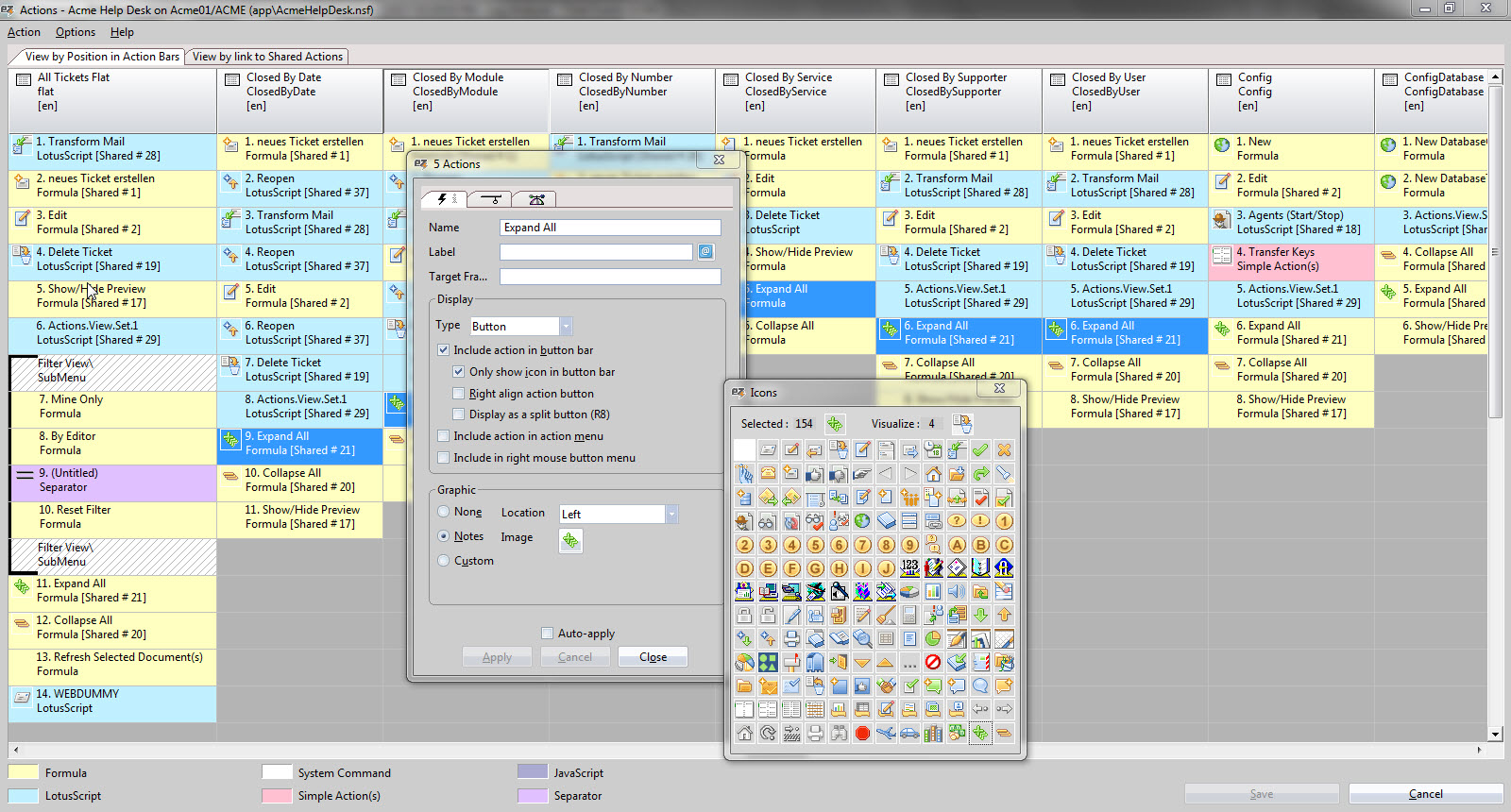Check Include in right mouse button menu
The image size is (1511, 812).
click(443, 457)
